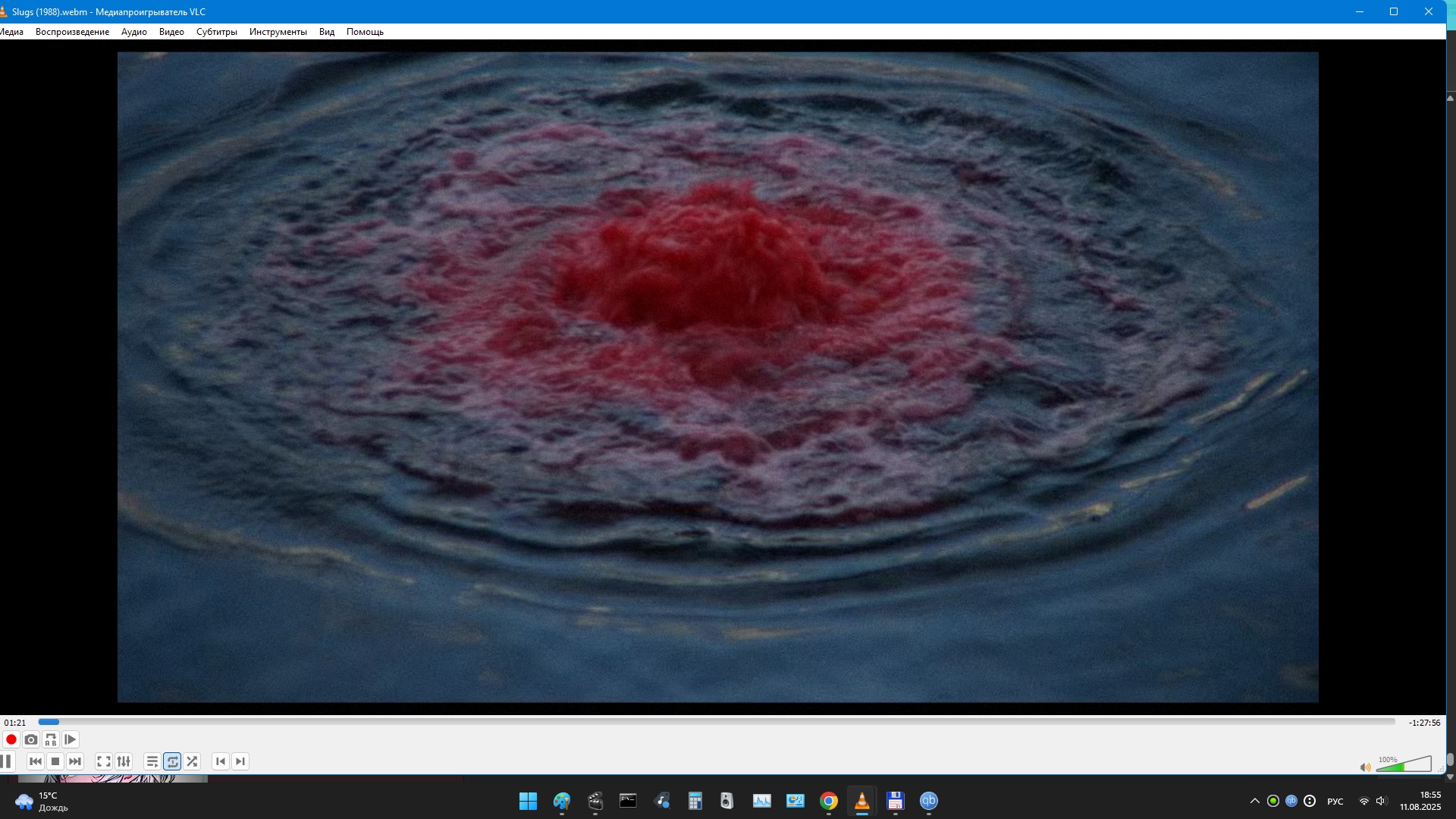Click the 100% volume slider
The height and width of the screenshot is (819, 1456).
pyautogui.click(x=1403, y=765)
